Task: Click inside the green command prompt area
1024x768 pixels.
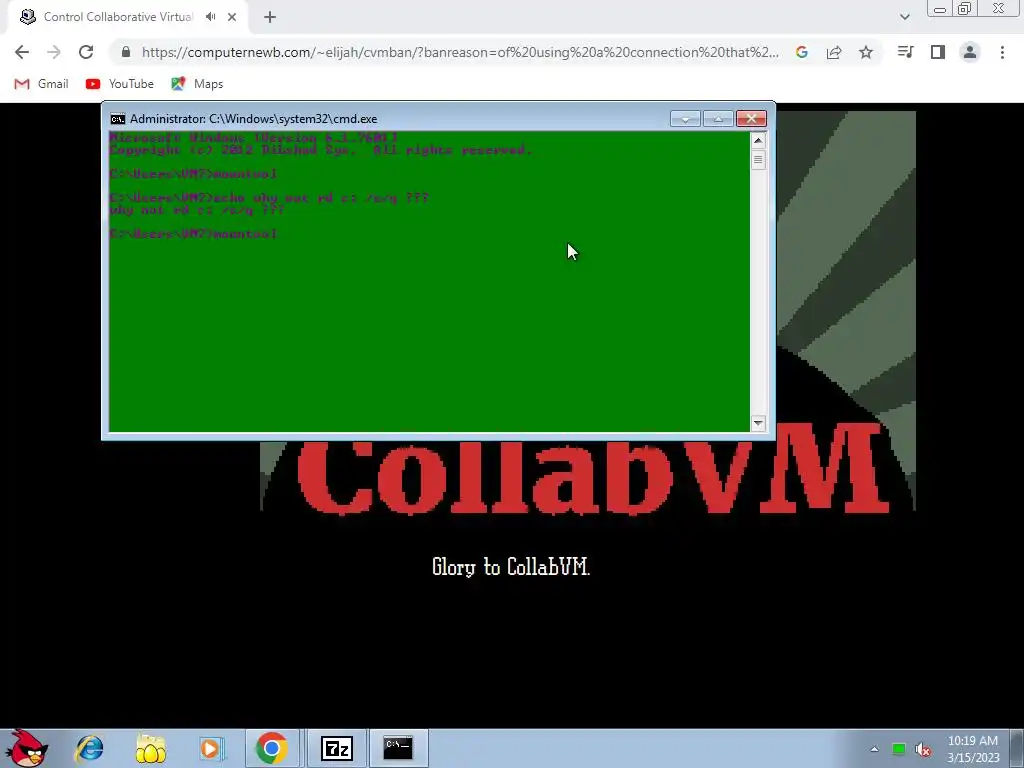Action: pyautogui.click(x=429, y=281)
